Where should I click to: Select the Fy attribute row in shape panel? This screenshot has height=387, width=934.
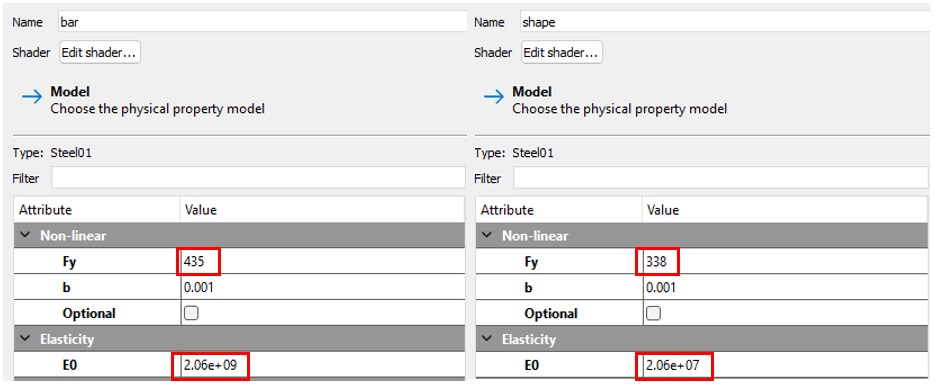[x=702, y=261]
